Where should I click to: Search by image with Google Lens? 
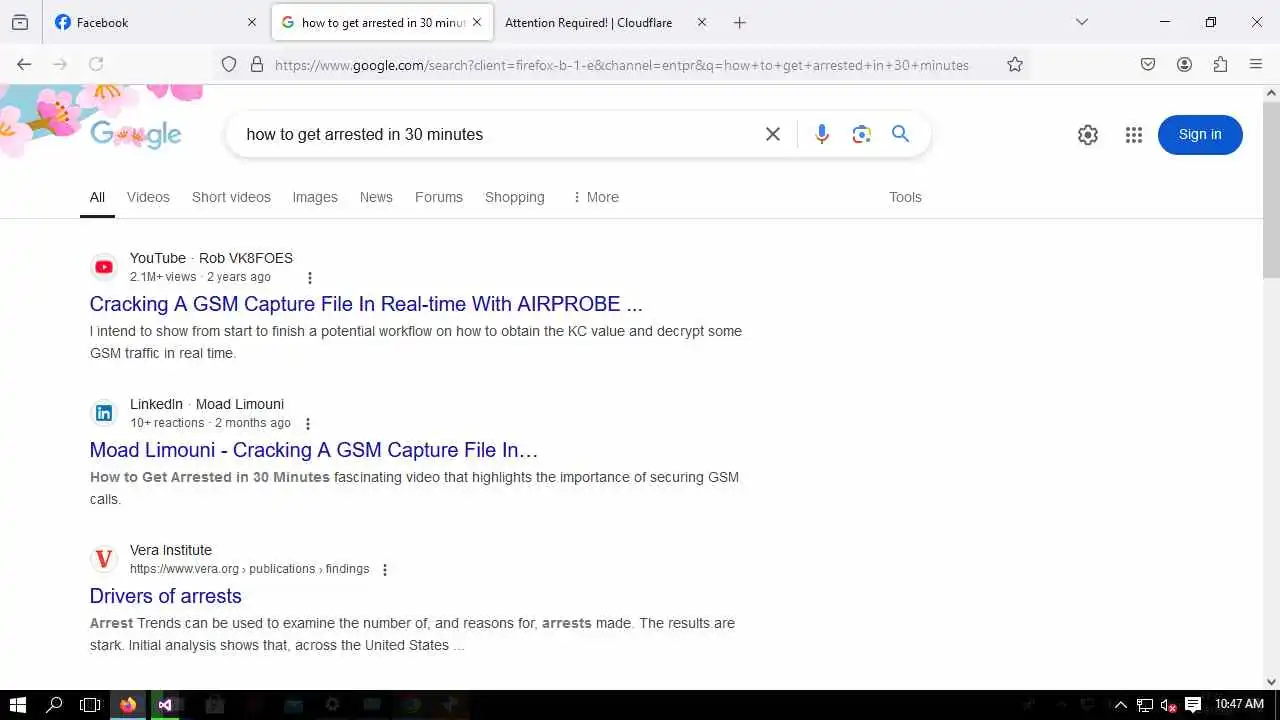click(862, 134)
